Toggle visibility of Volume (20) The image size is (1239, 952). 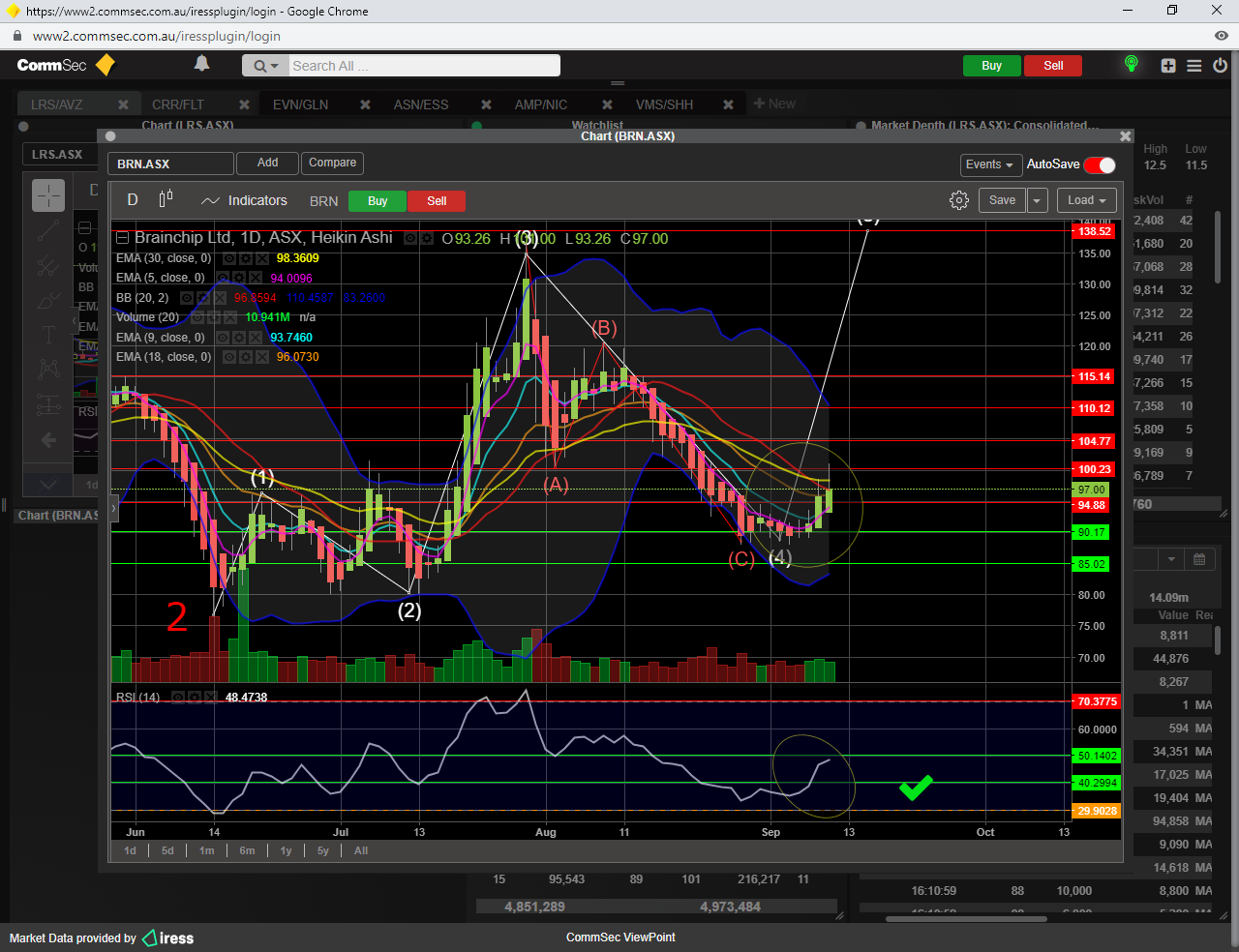tap(197, 317)
